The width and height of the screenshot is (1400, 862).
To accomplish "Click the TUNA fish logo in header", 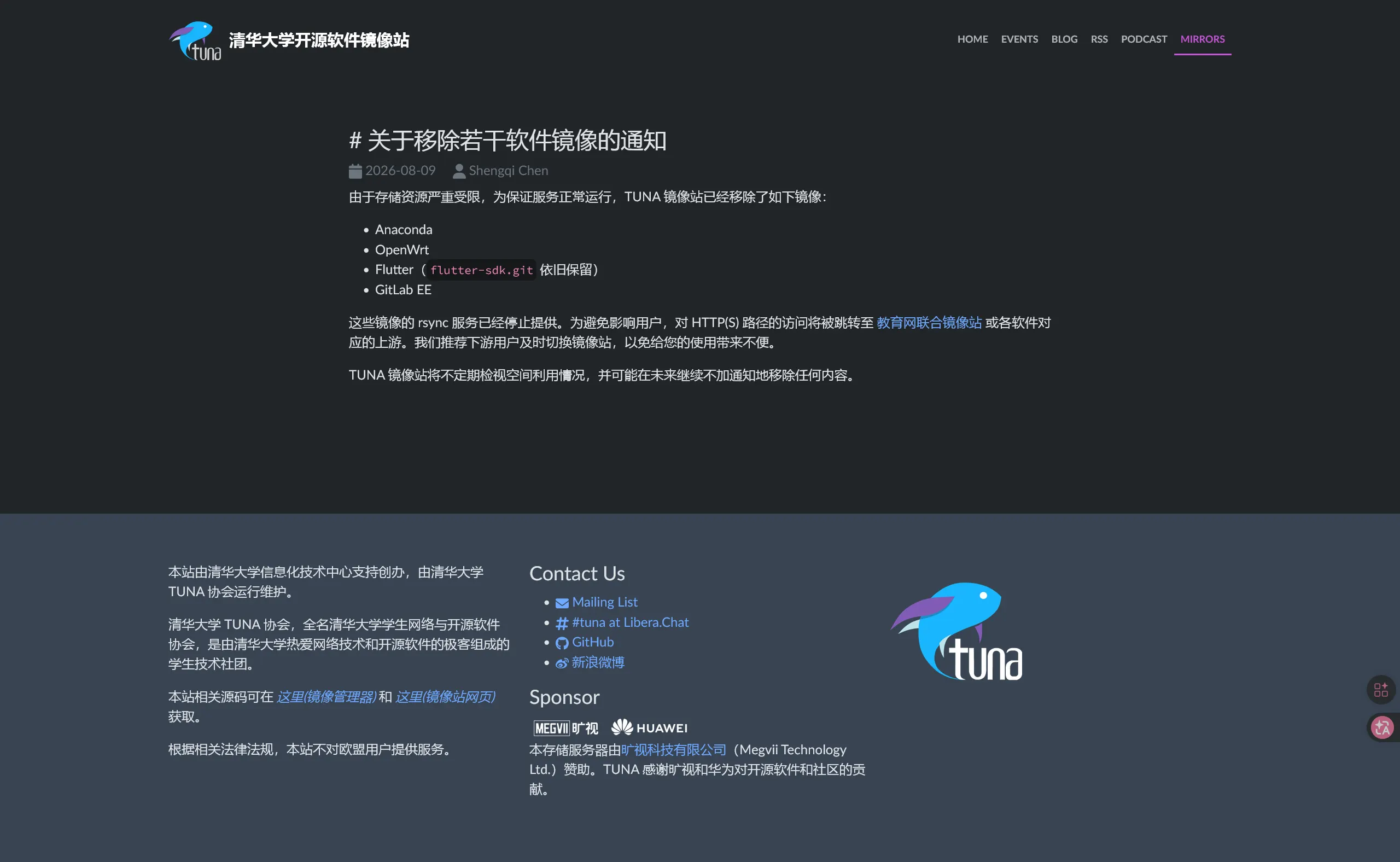I will 195,41.
